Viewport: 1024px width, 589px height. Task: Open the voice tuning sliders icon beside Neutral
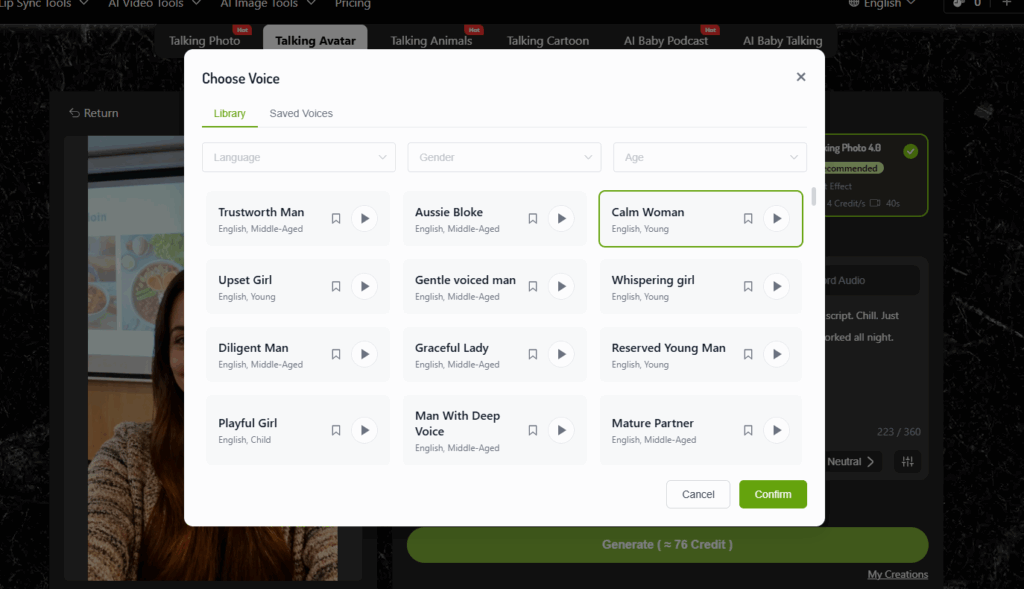coord(908,461)
